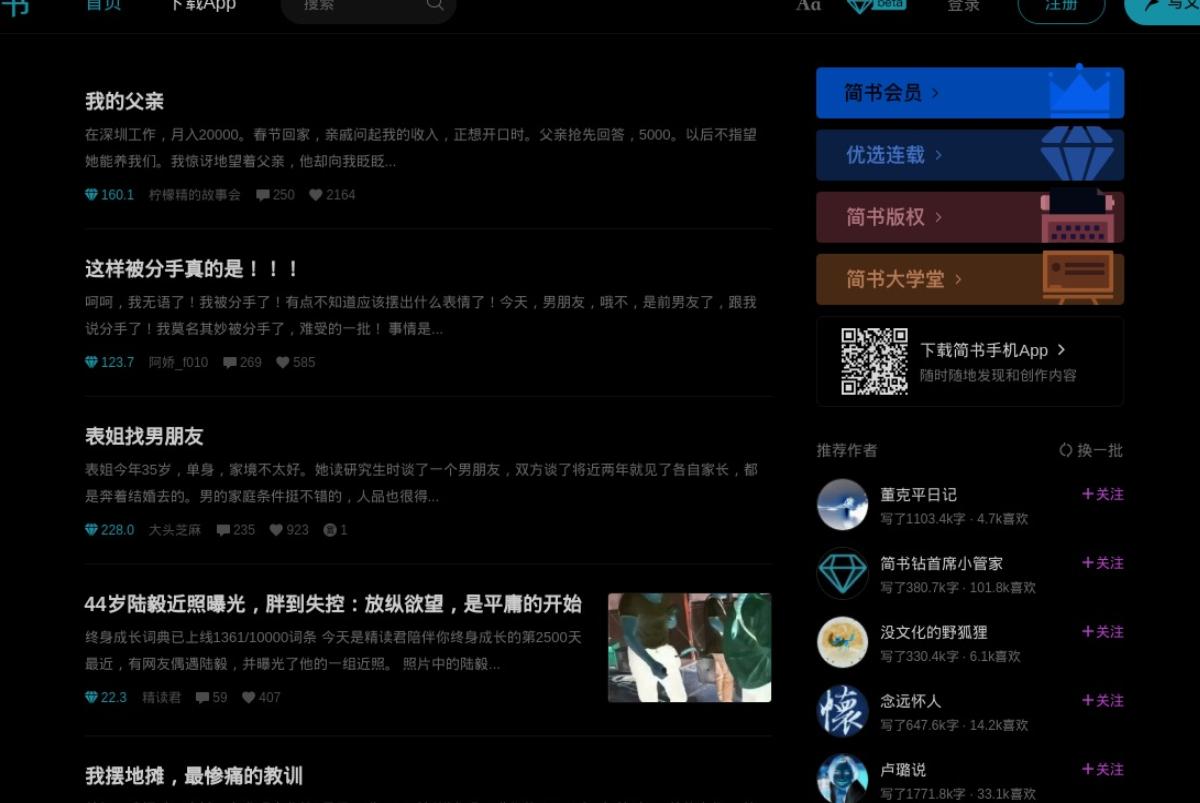The image size is (1200, 803).
Task: Open 卢璐说 author name
Action: (x=903, y=769)
